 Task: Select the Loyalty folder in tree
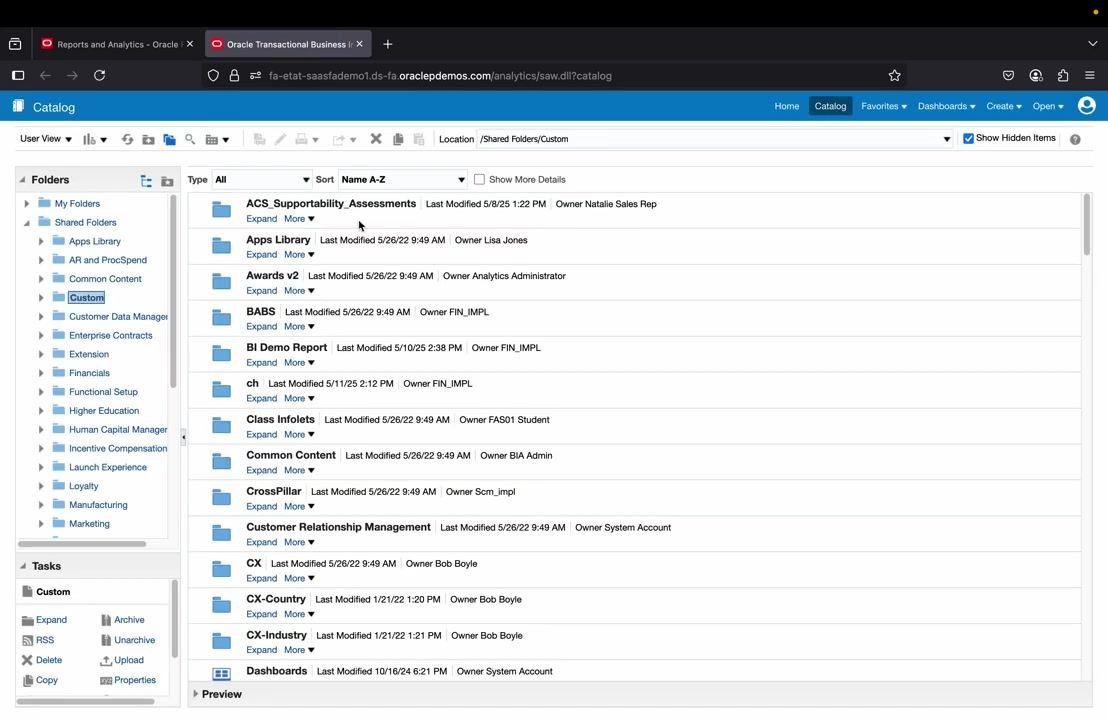[83, 486]
